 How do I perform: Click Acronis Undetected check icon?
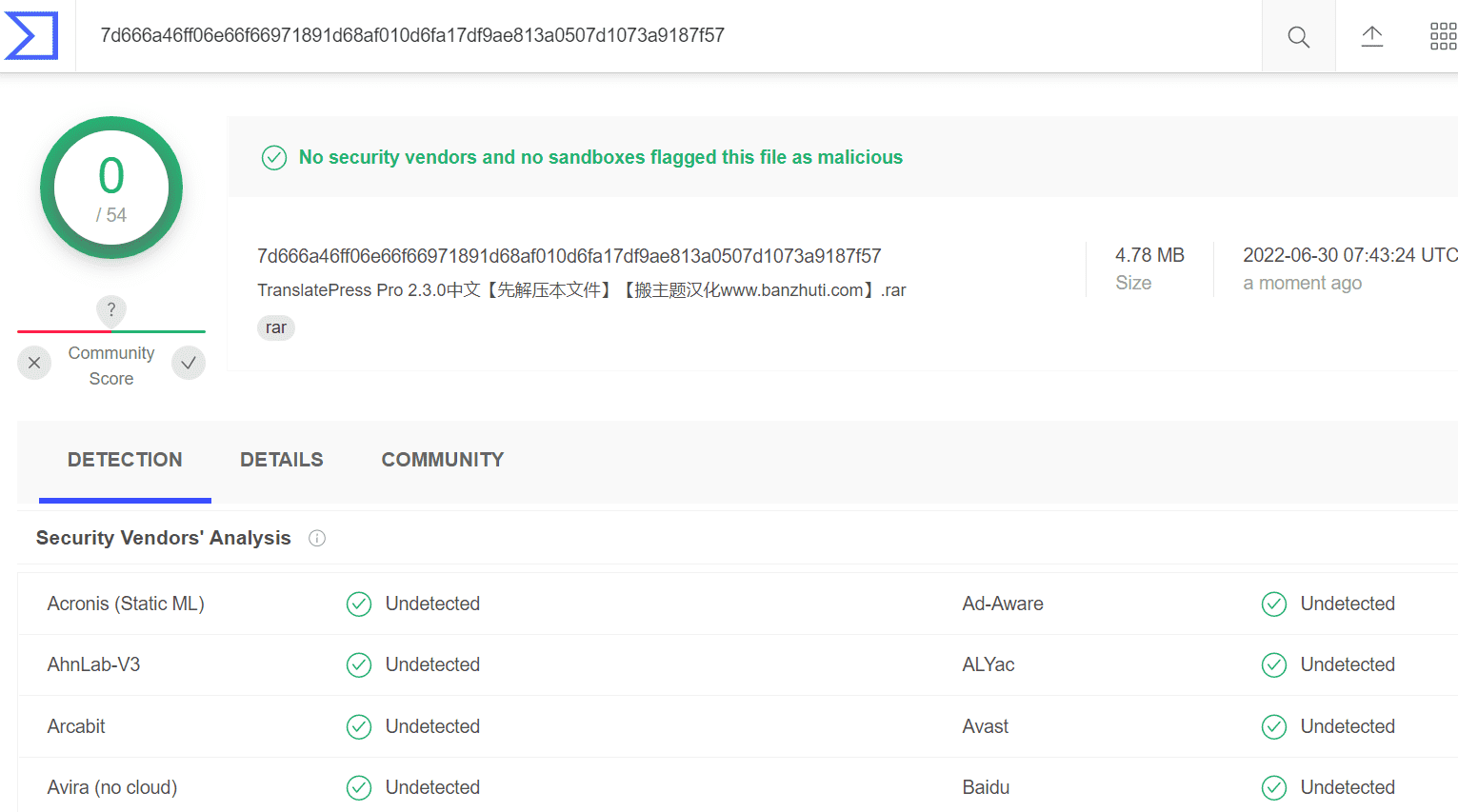pyautogui.click(x=359, y=604)
